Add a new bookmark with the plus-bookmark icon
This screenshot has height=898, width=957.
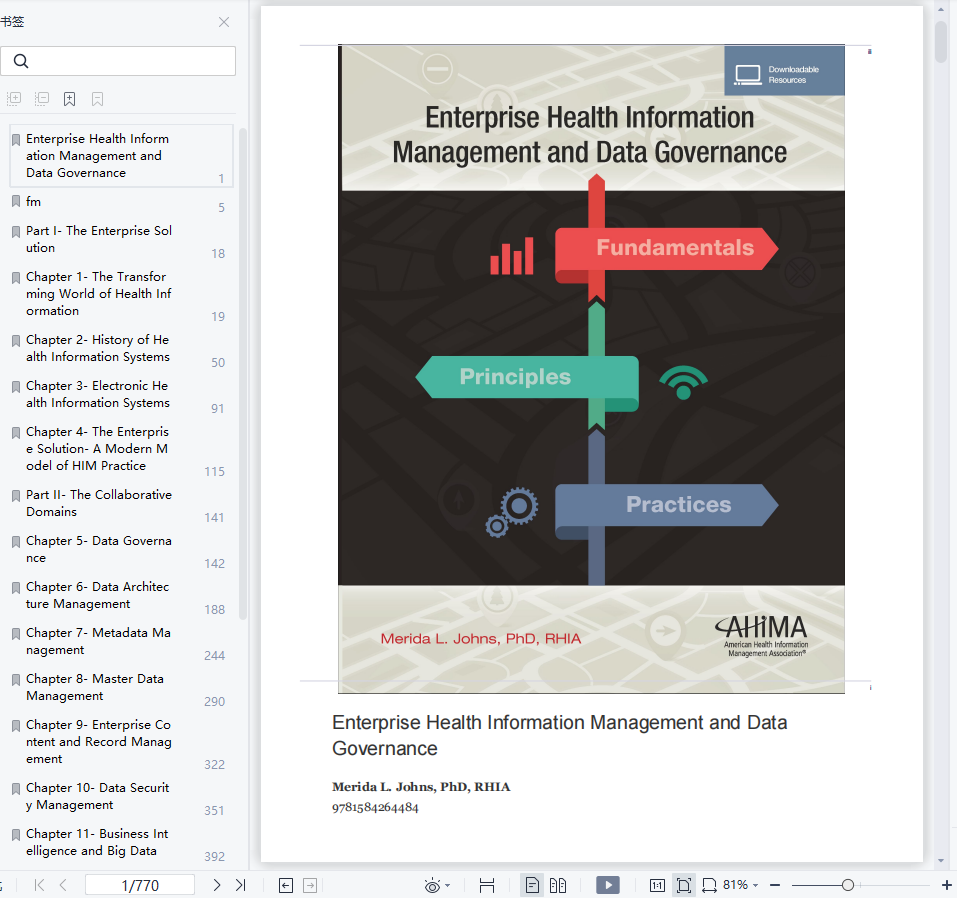(70, 99)
